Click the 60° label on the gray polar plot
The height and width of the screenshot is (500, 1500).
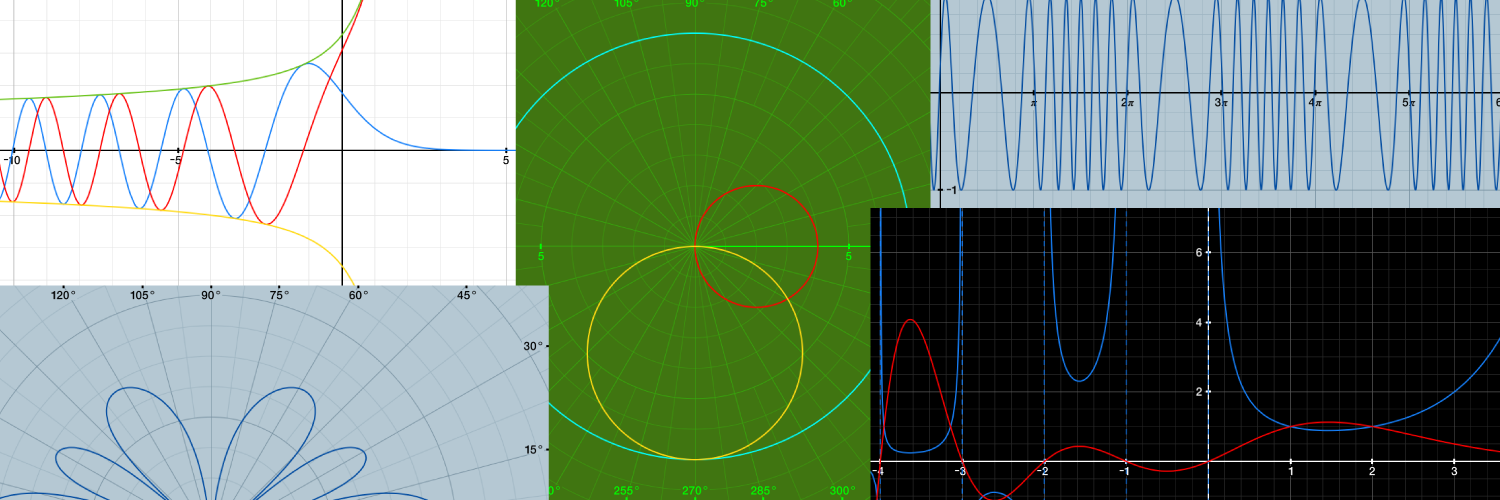[x=358, y=295]
